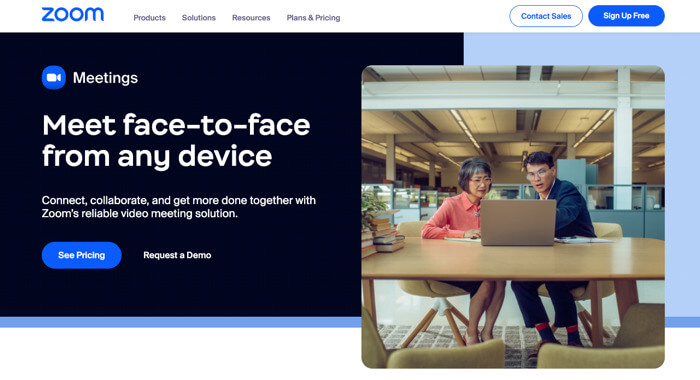Image resolution: width=700 pixels, height=380 pixels.
Task: Follow the Request a Demo link
Action: tap(177, 255)
